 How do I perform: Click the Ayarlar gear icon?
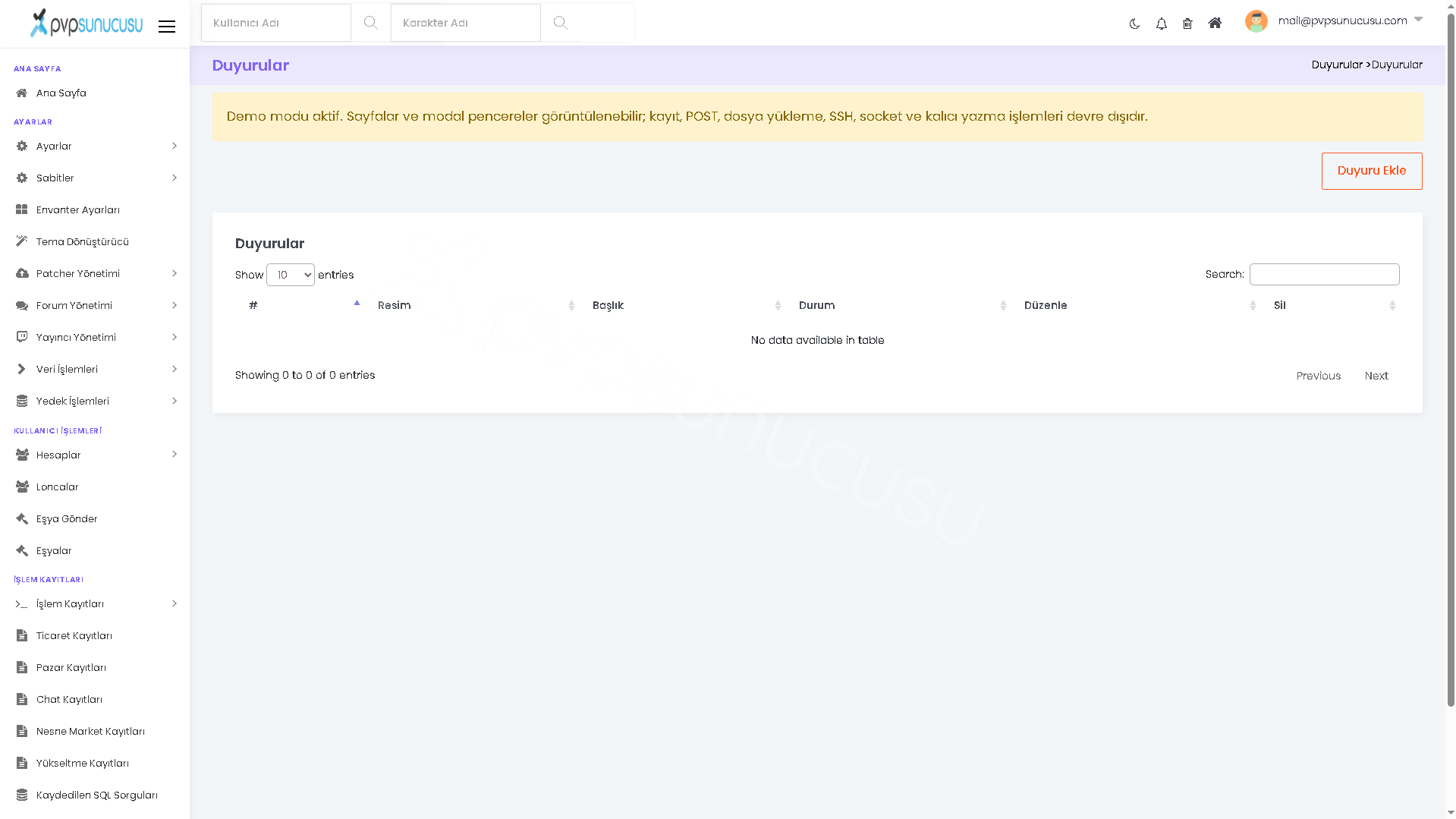point(22,146)
